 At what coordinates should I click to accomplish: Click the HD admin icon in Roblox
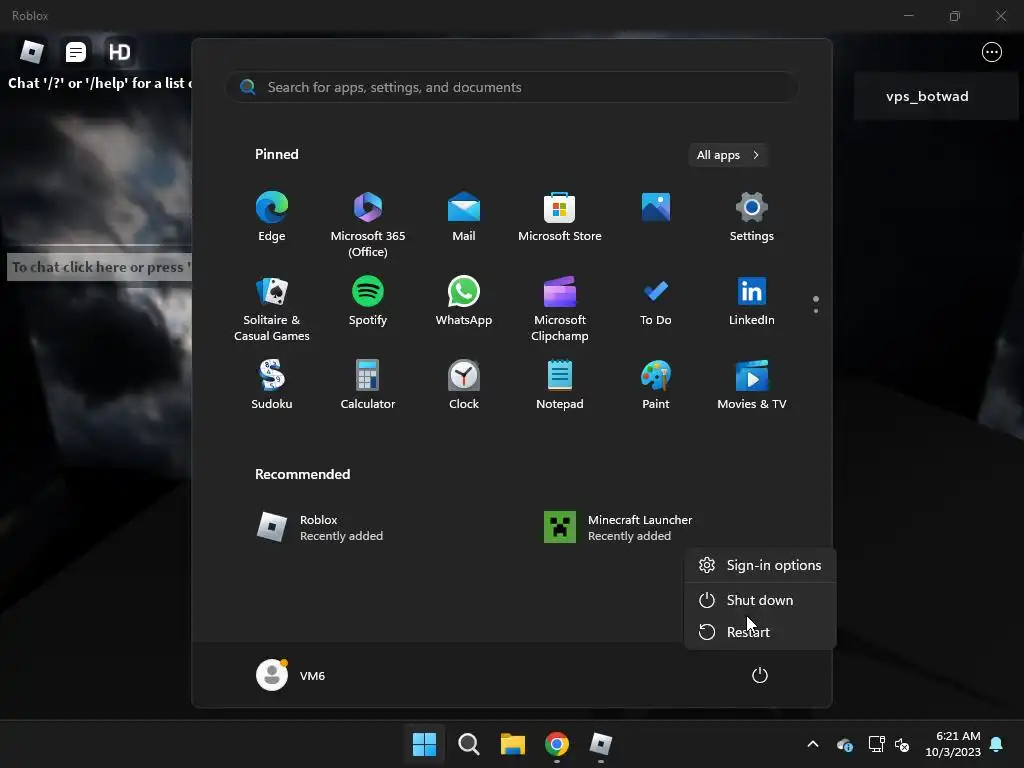pos(120,52)
